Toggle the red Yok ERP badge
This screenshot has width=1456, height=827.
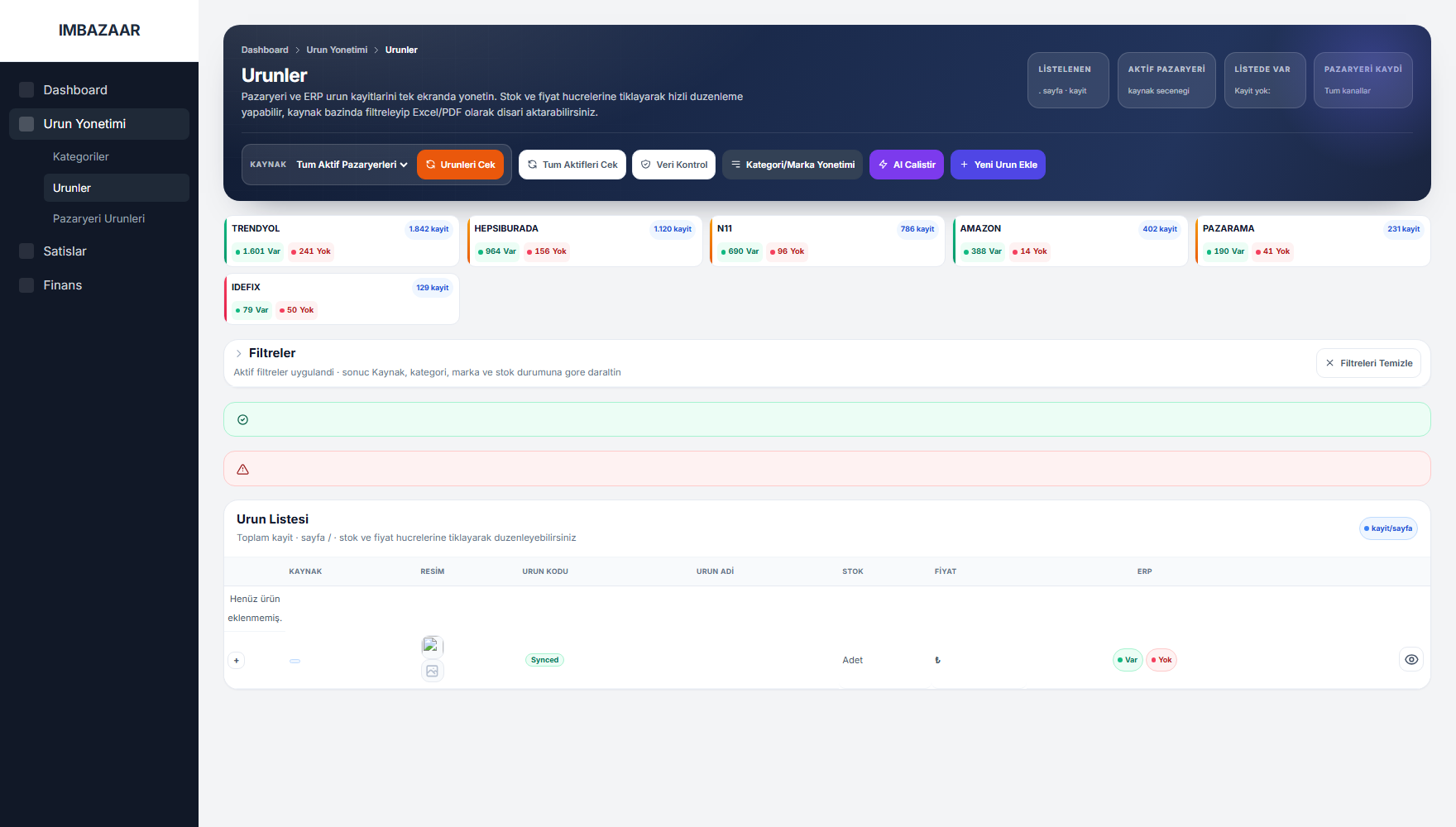pos(1161,660)
